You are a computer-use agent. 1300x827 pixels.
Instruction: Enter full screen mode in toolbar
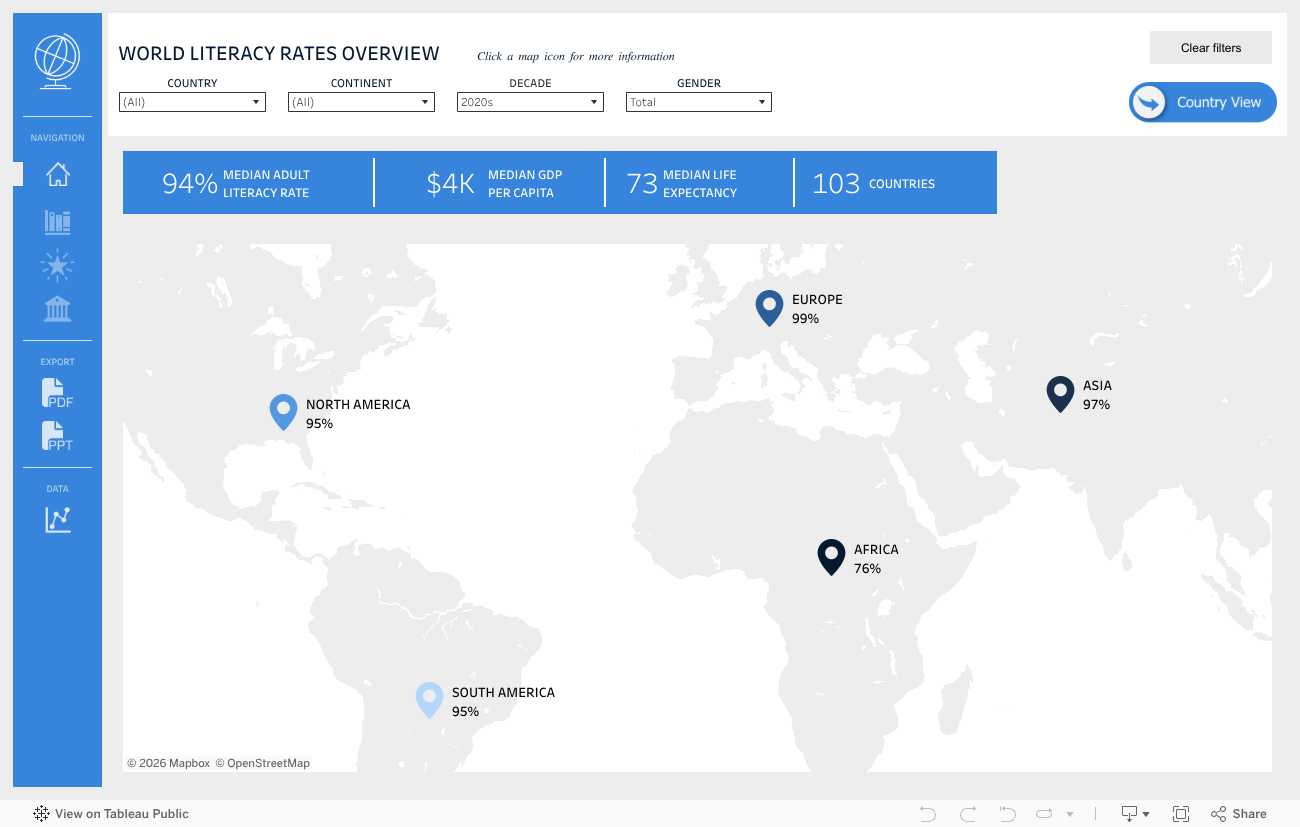tap(1180, 814)
